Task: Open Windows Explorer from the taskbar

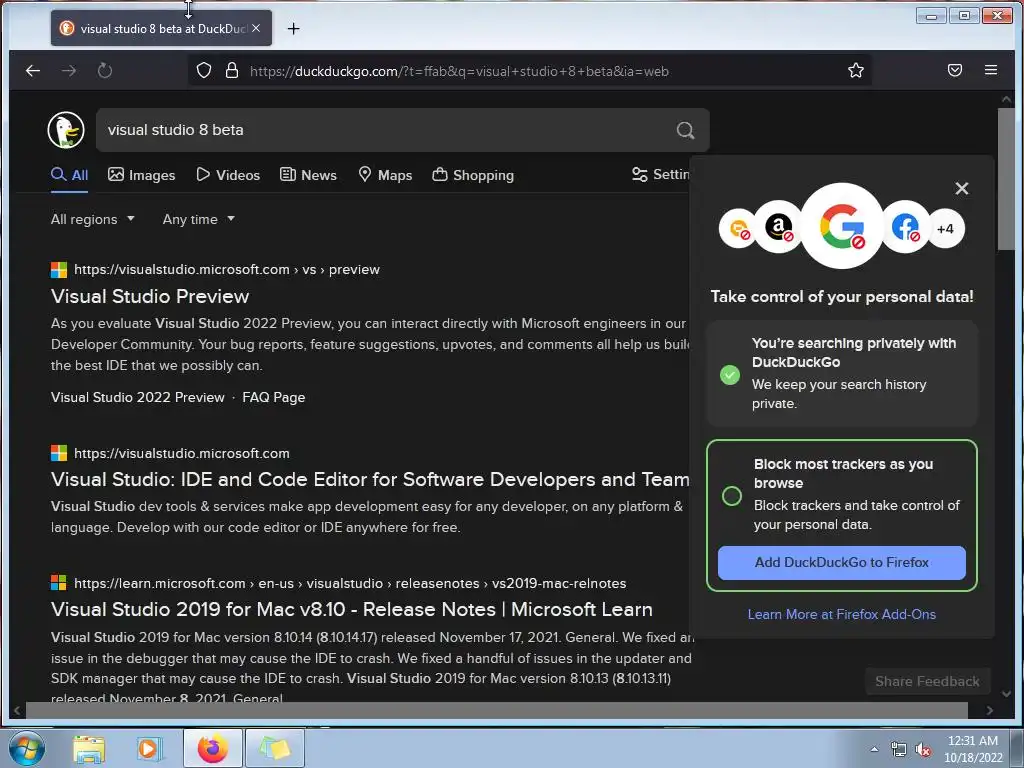Action: click(89, 749)
